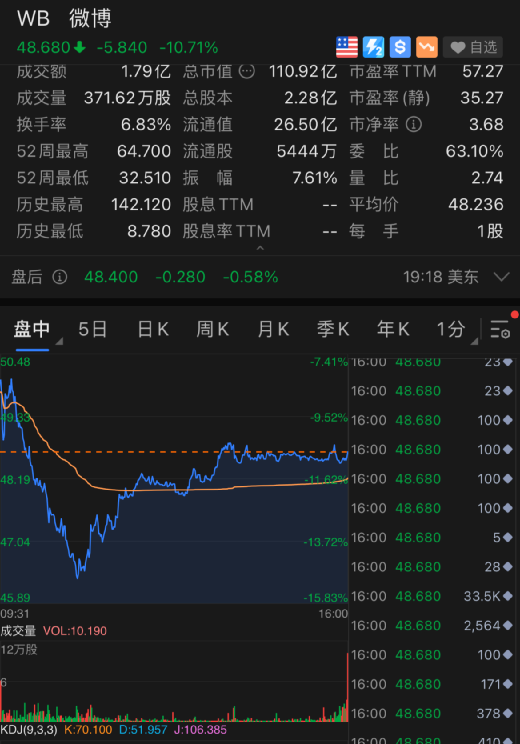Collapse the quote details with the up chevron
Image resolution: width=520 pixels, height=744 pixels.
[x=260, y=248]
